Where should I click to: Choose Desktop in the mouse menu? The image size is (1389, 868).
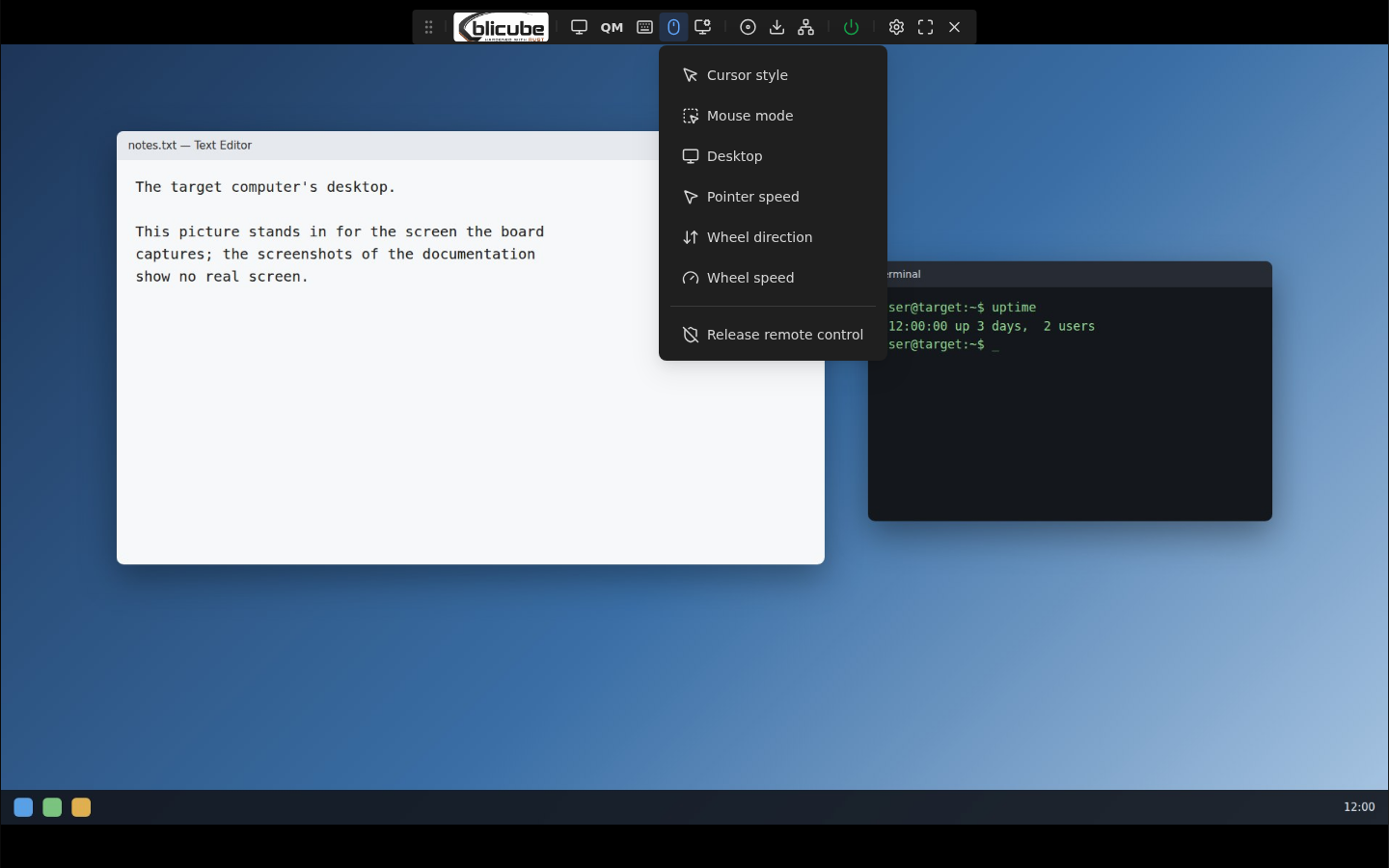click(x=773, y=156)
